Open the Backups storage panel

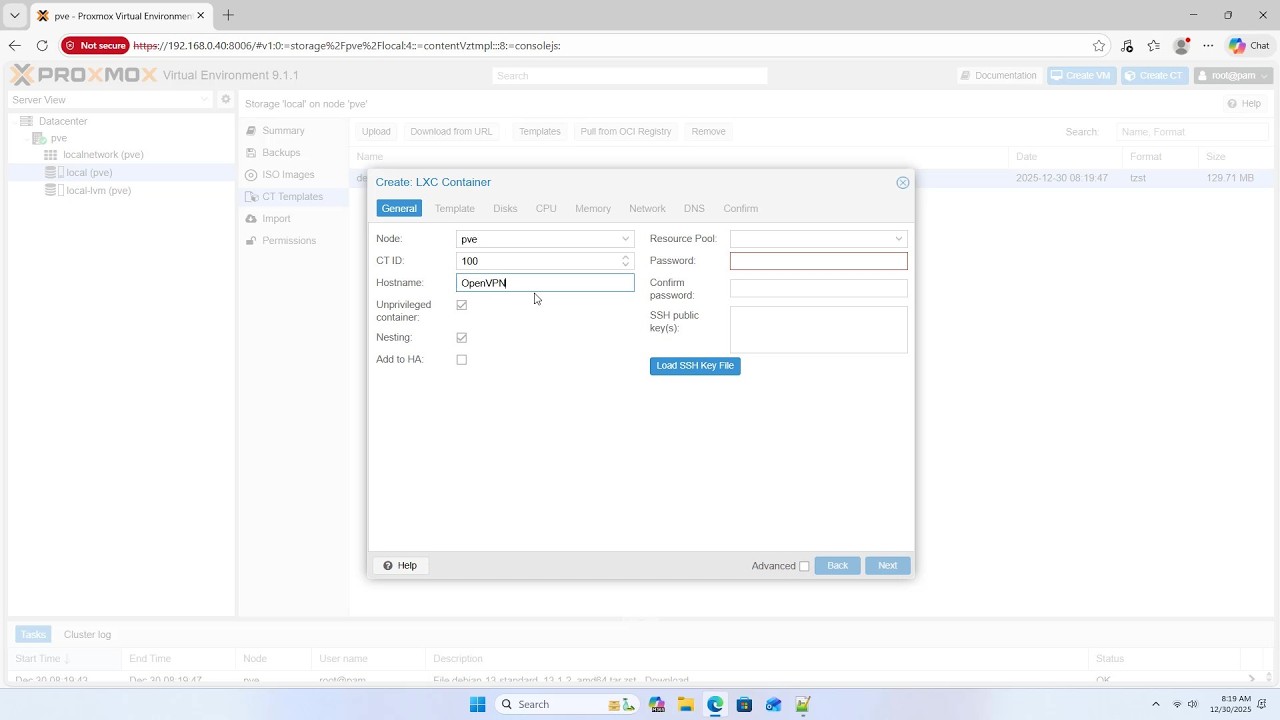(x=281, y=153)
